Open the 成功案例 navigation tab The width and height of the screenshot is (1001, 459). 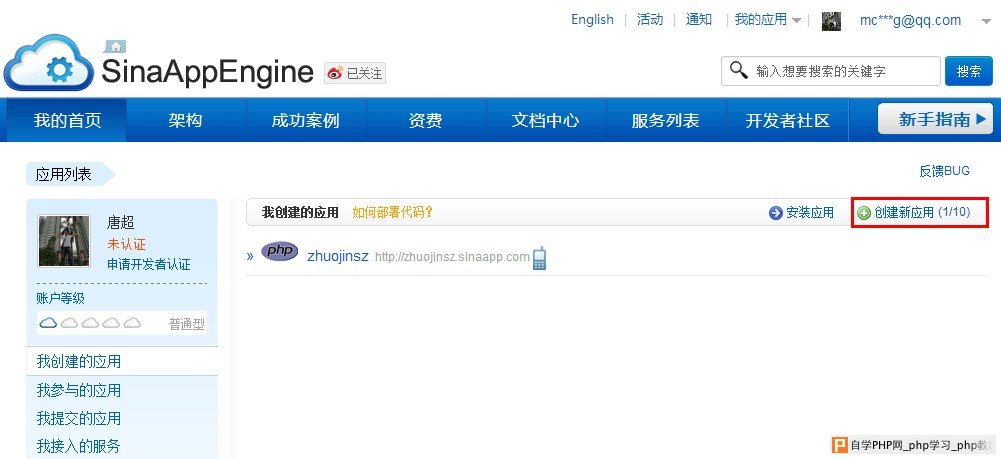[306, 120]
